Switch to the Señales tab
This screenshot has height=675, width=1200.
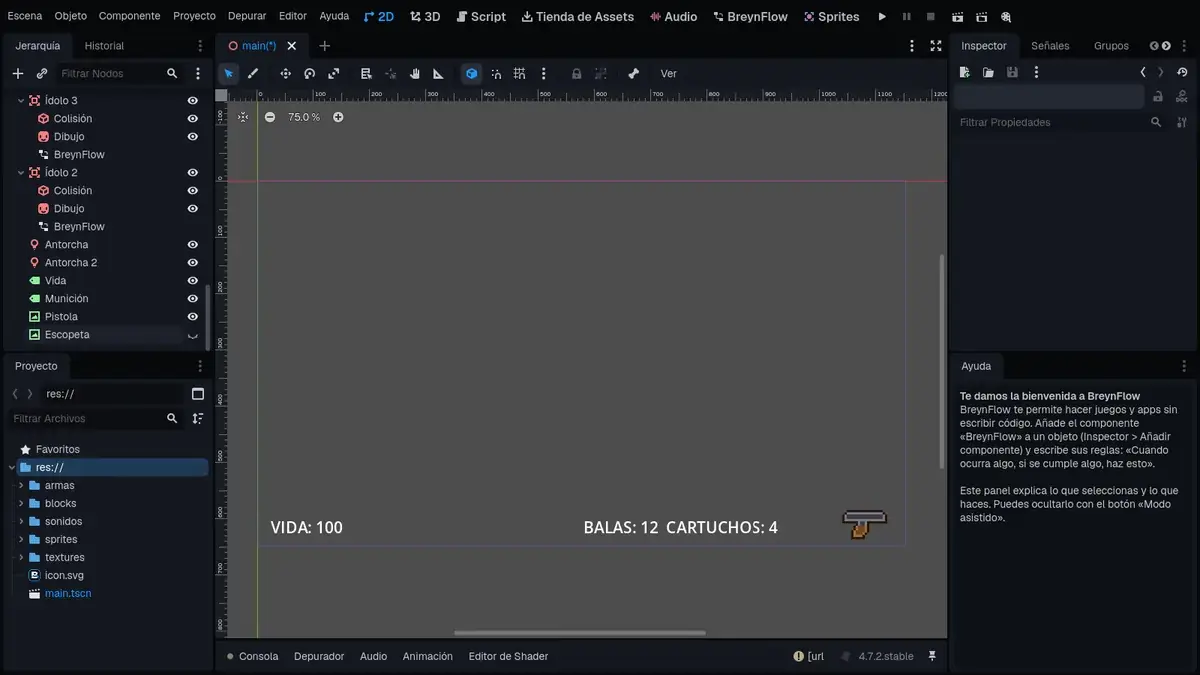pos(1050,46)
